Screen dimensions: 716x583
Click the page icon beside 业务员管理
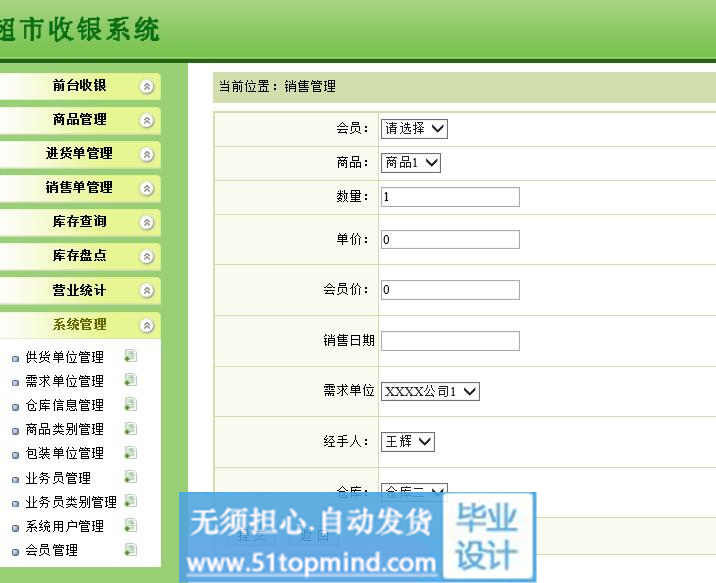pos(131,477)
